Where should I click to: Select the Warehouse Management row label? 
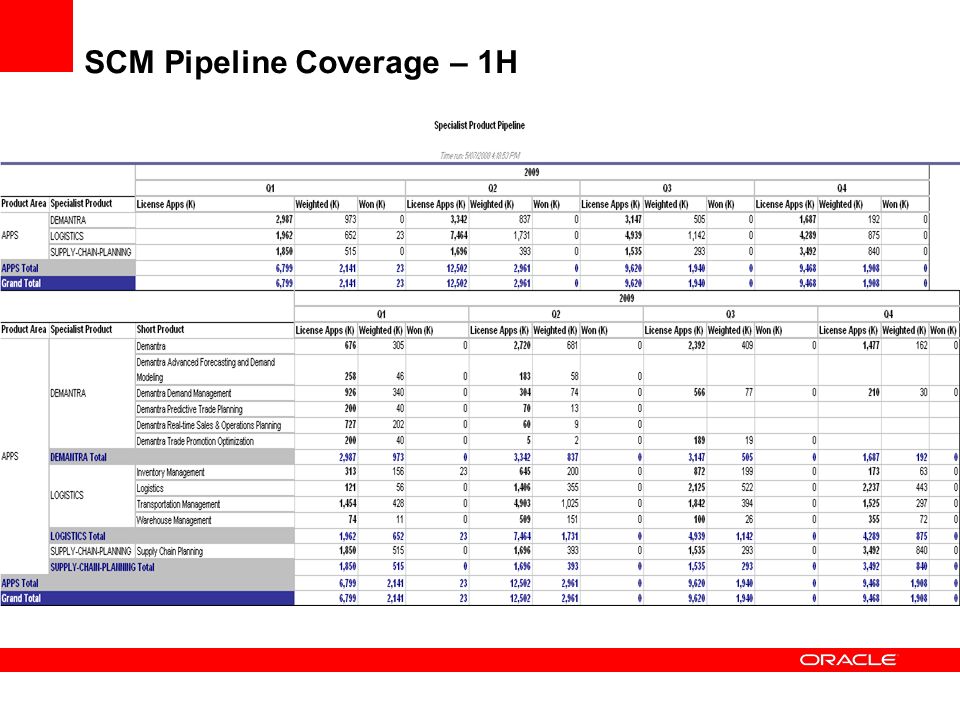[174, 520]
